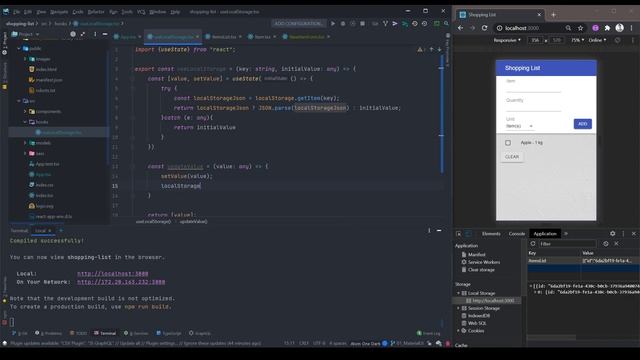
Task: Open the Responsive device dropdown
Action: (x=507, y=40)
